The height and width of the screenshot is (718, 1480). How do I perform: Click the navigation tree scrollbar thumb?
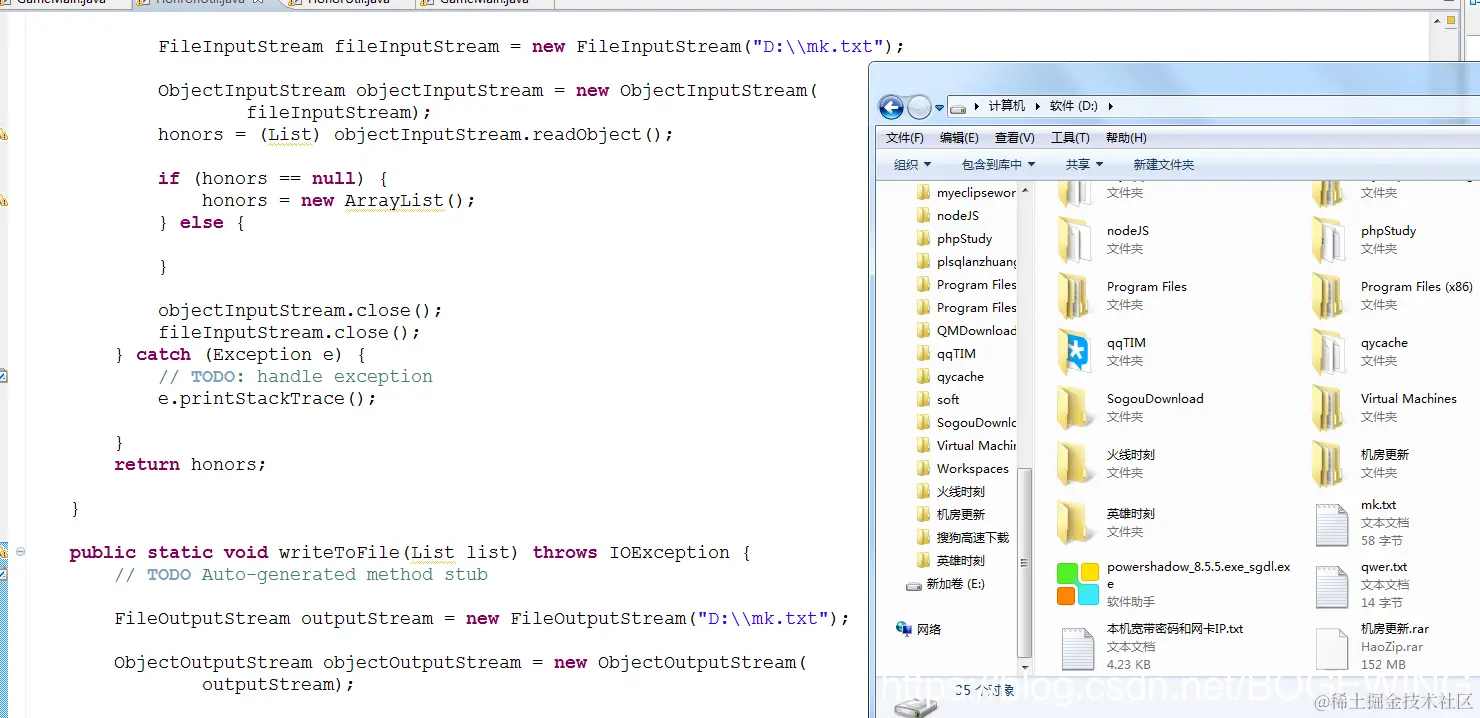[x=1024, y=562]
